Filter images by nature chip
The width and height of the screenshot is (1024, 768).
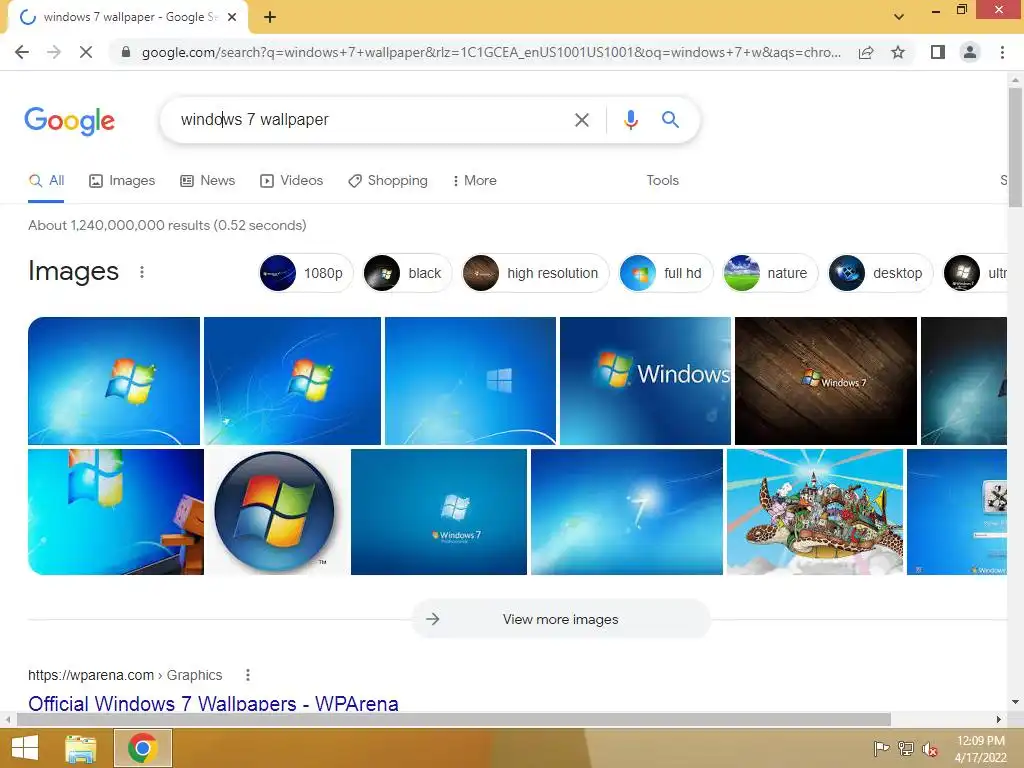coord(770,273)
